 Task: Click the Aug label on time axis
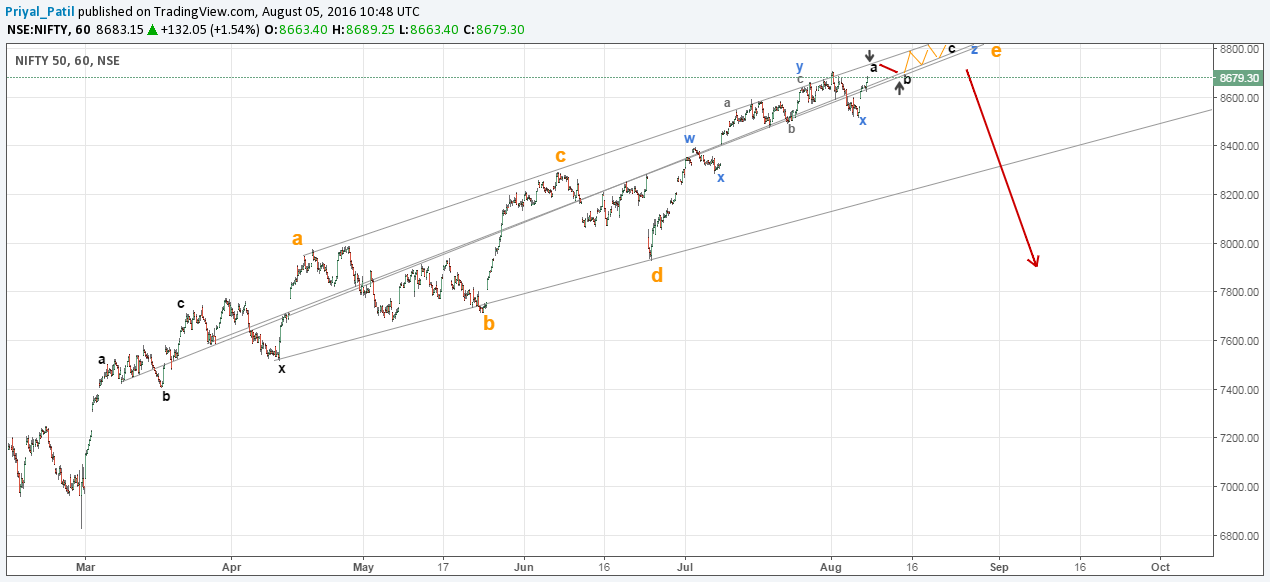point(832,565)
